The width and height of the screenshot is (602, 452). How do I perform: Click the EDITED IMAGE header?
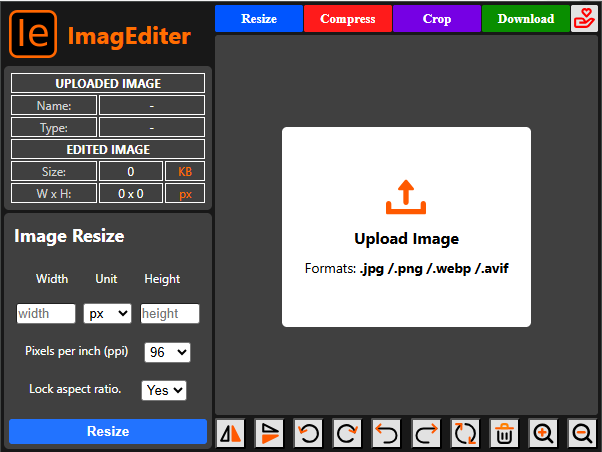(108, 149)
